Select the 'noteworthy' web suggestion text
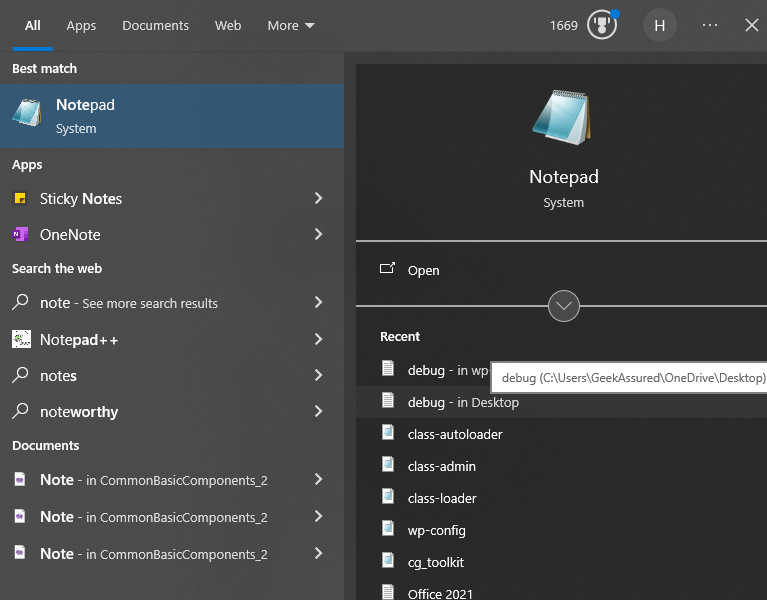This screenshot has width=767, height=600. pos(79,412)
